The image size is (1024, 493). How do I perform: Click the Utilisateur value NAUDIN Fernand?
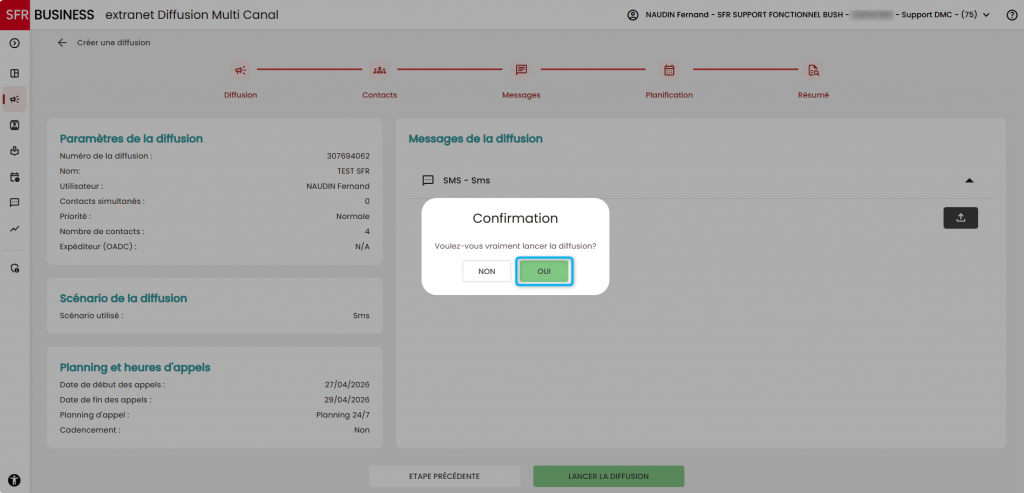[x=338, y=186]
